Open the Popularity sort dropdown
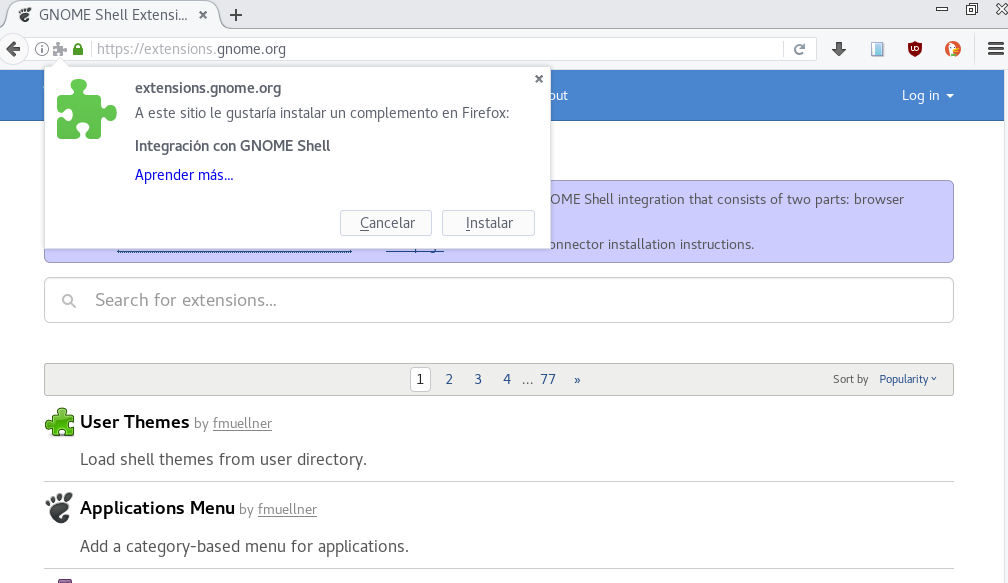 [908, 379]
